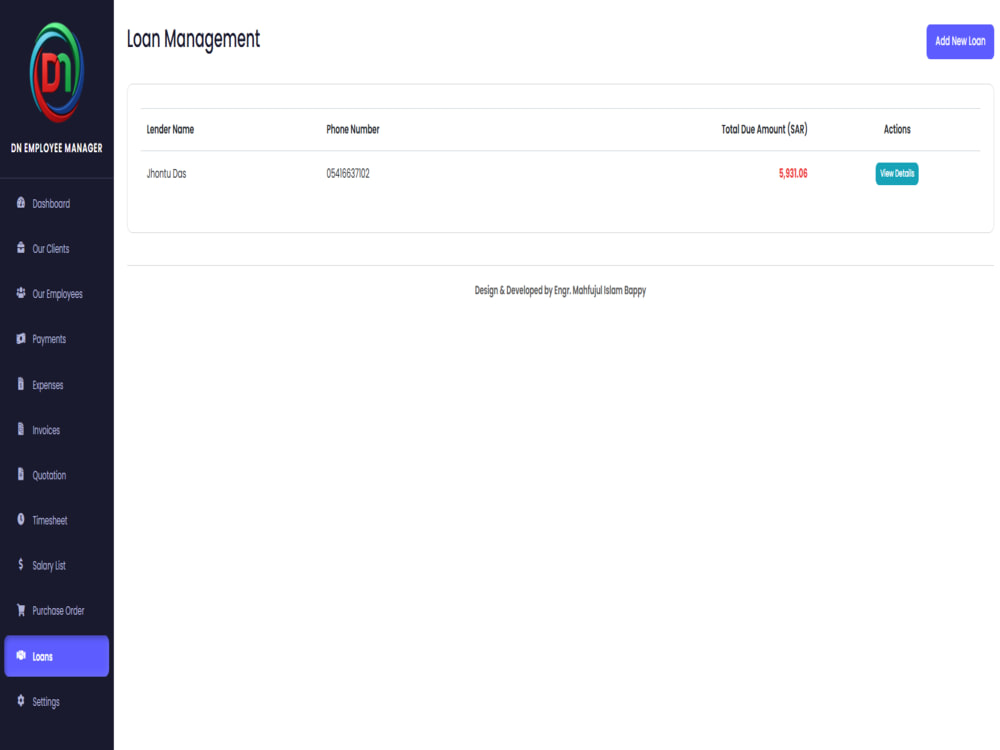This screenshot has height=750, width=1000.
Task: Open the Quotation page
Action: (56, 475)
